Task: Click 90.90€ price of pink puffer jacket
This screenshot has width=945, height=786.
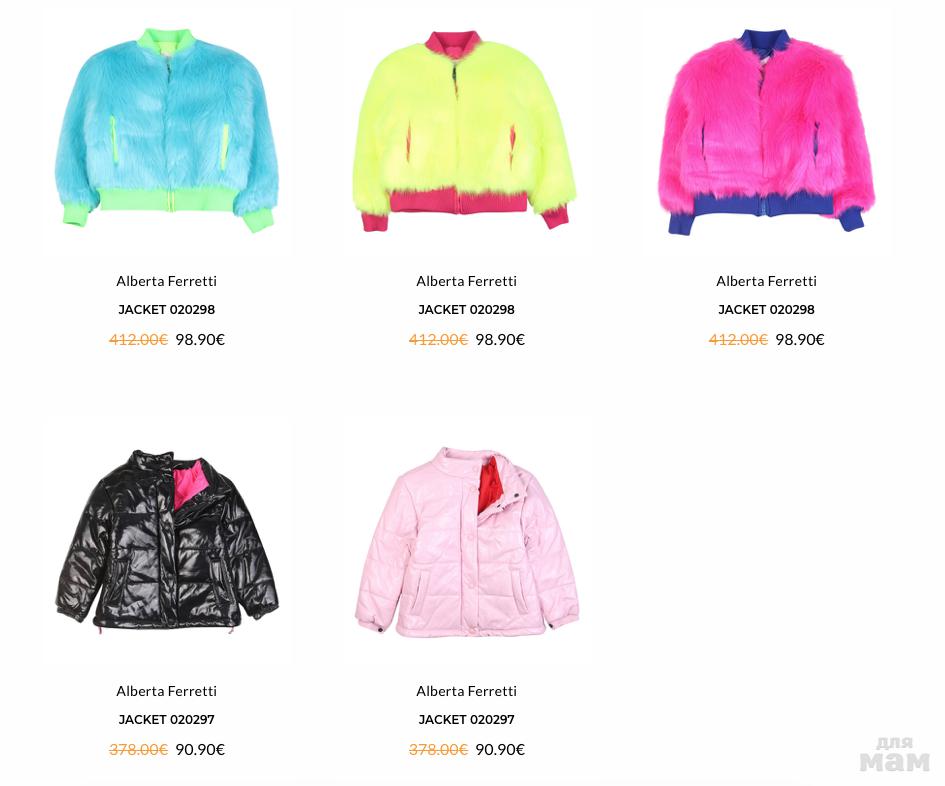Action: 500,749
